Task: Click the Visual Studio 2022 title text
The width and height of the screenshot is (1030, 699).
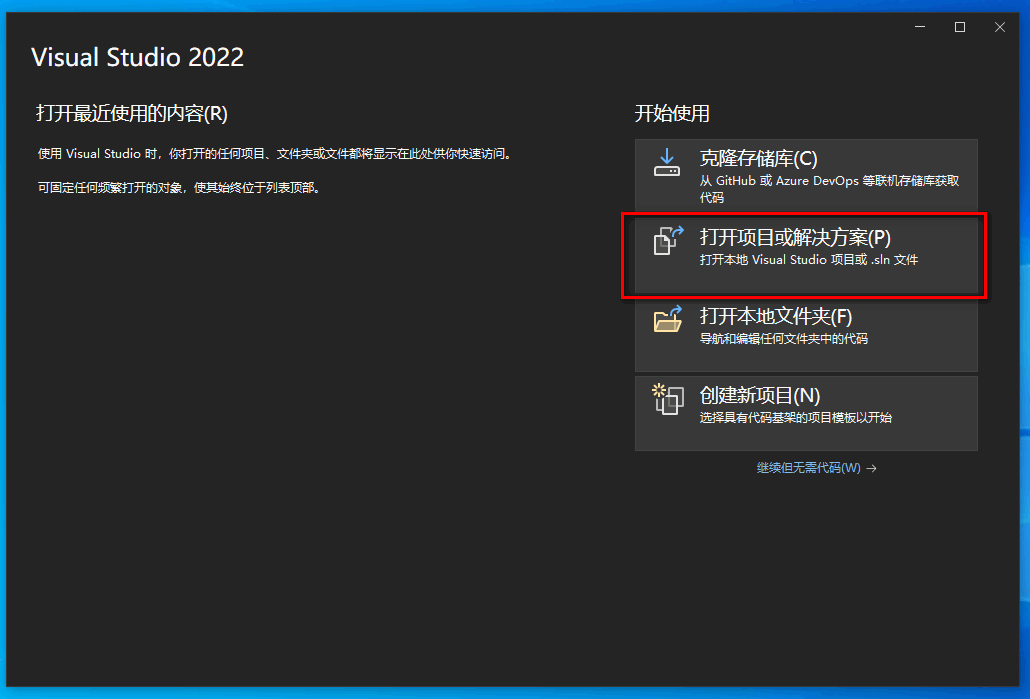Action: pos(137,57)
